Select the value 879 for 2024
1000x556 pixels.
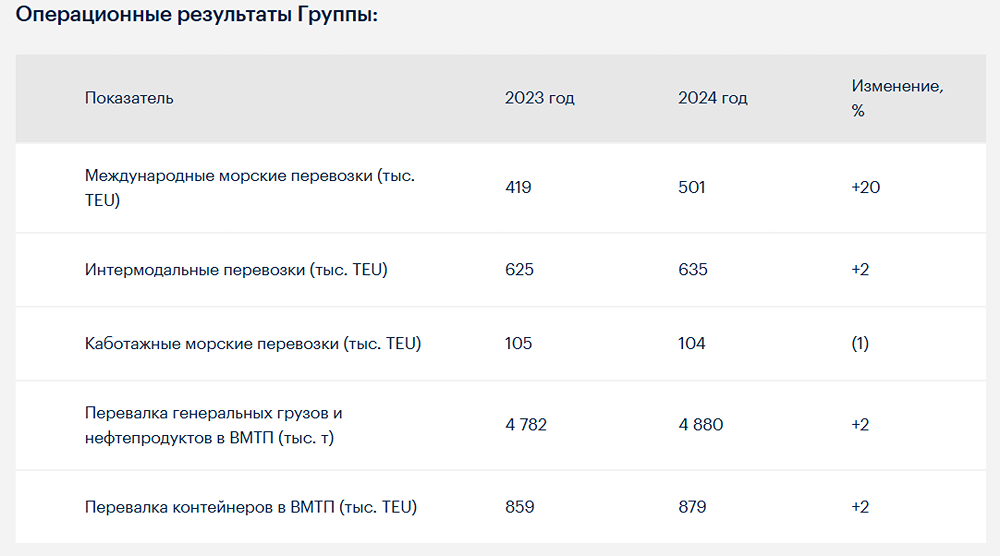point(692,507)
